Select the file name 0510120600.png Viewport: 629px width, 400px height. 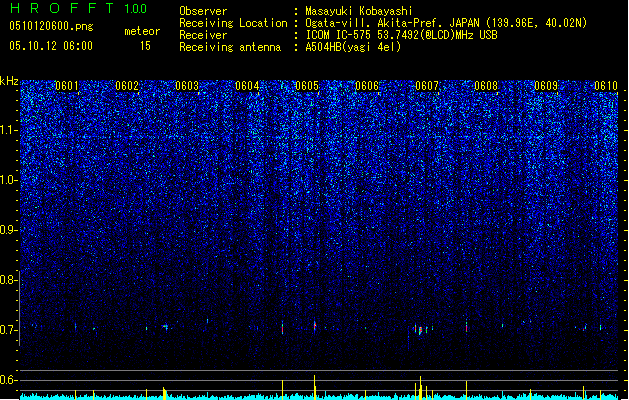point(51,26)
